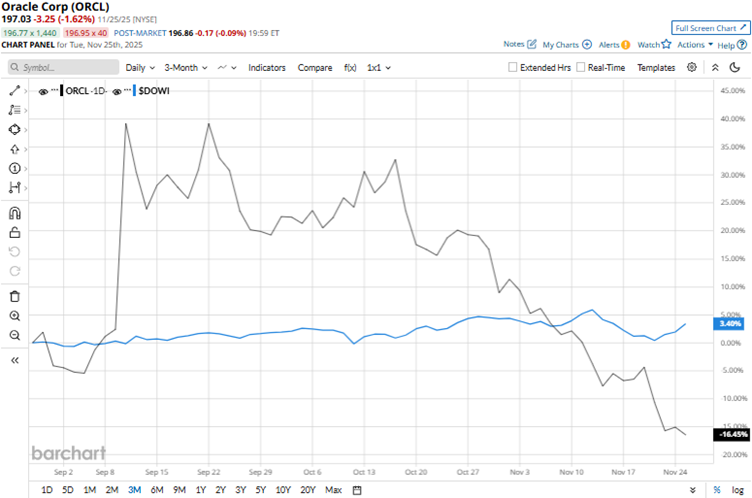The height and width of the screenshot is (498, 752).
Task: Select the 20Y time range button
Action: point(308,490)
